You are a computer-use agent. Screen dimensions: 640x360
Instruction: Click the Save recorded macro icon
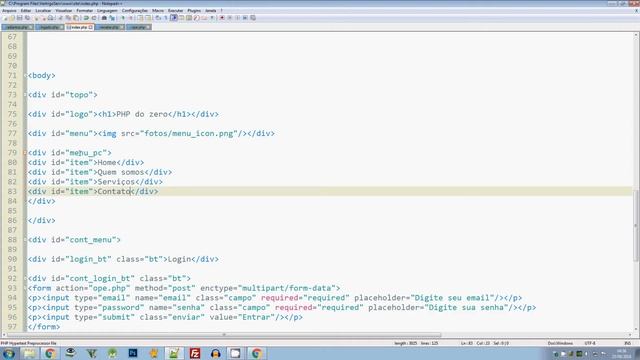click(253, 18)
